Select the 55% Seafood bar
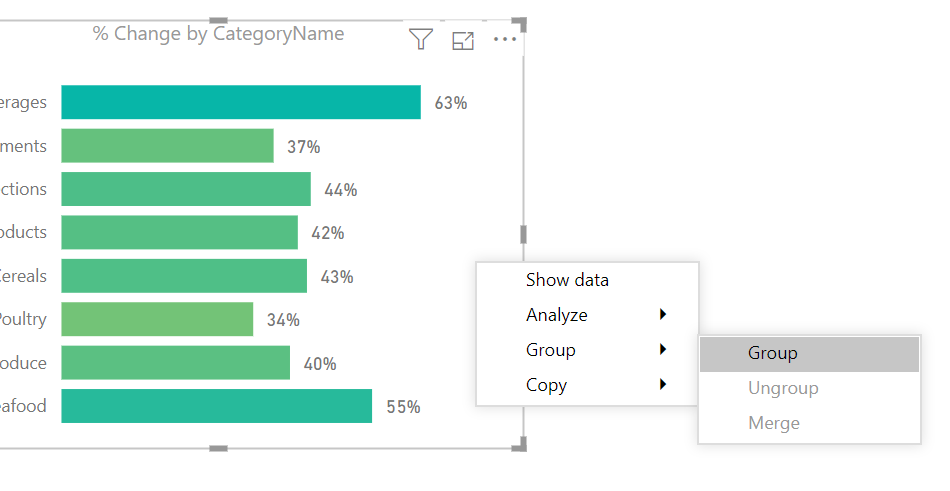 point(217,406)
